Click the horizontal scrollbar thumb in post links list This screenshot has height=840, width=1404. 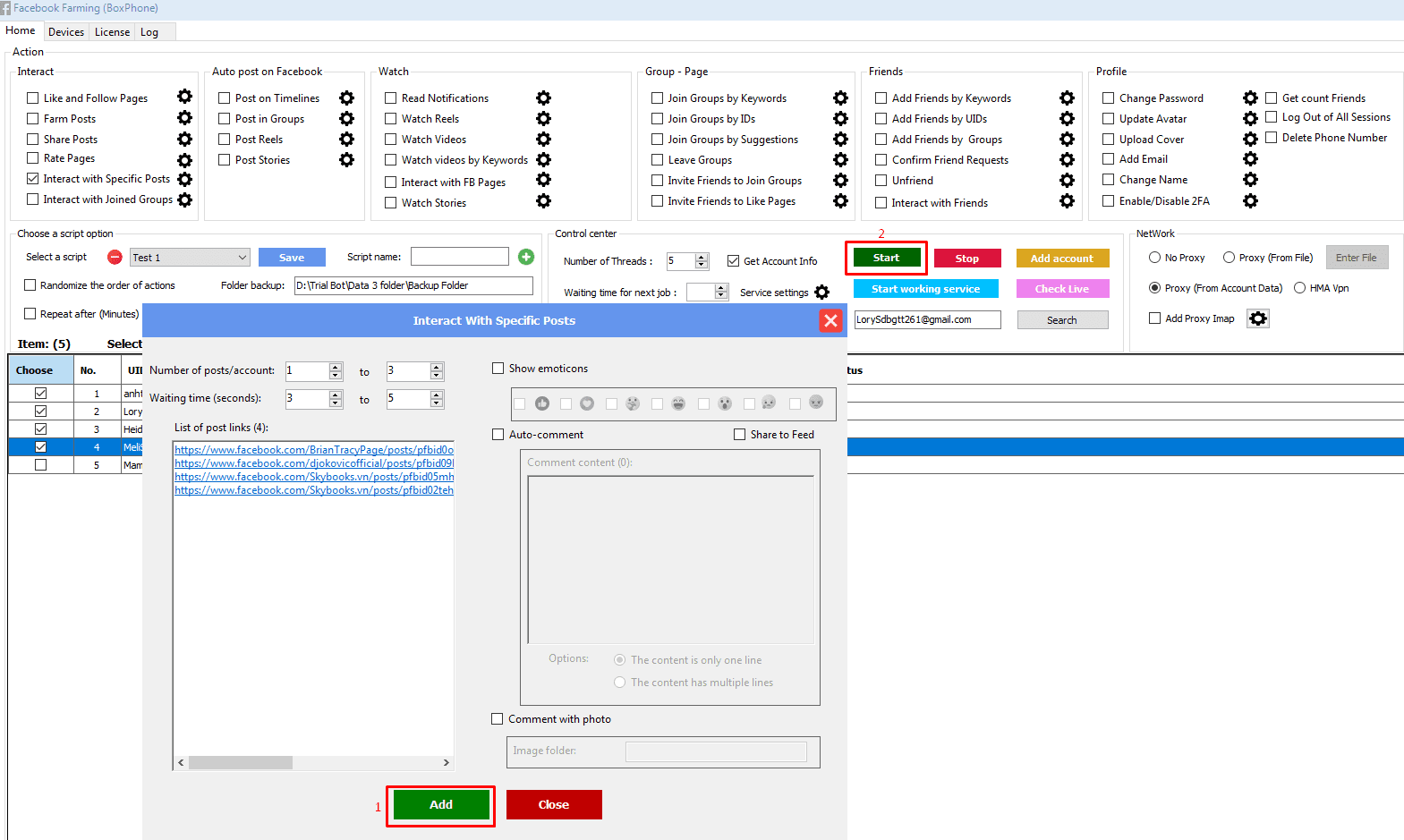[x=241, y=763]
